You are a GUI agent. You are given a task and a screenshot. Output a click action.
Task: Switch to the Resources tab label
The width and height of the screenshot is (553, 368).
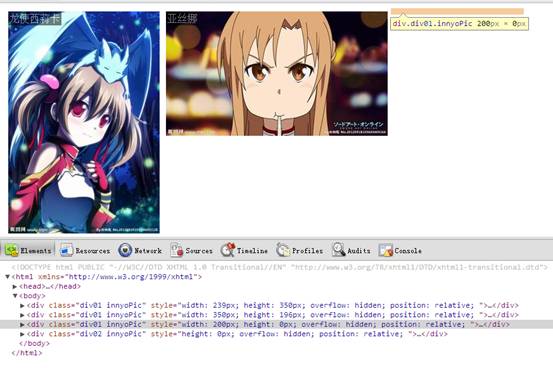93,251
